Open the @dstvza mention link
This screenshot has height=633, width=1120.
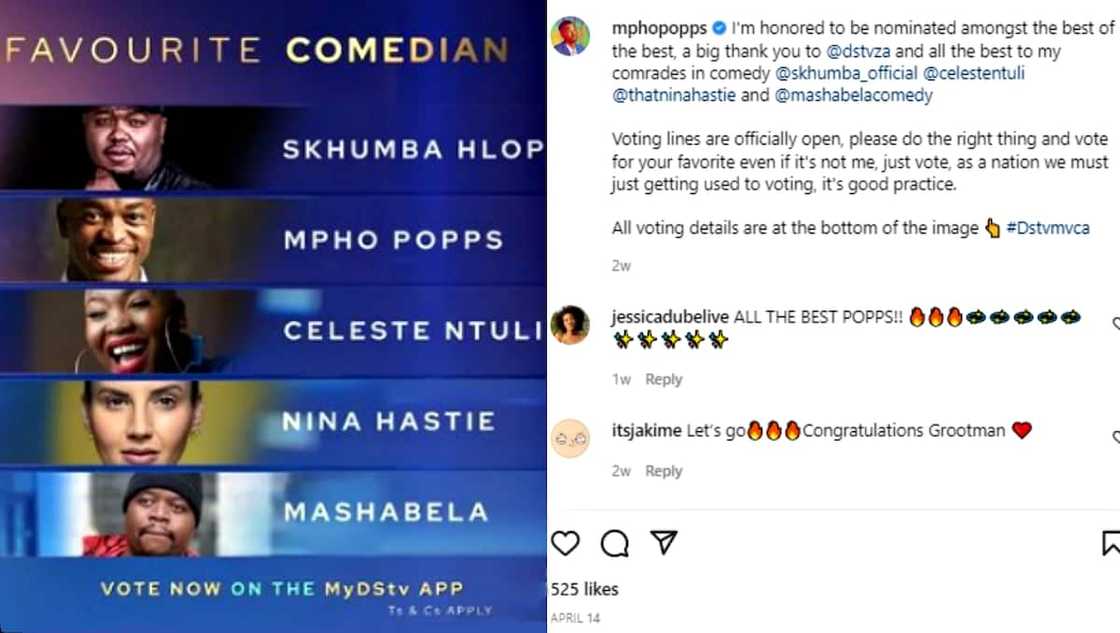coord(846,51)
